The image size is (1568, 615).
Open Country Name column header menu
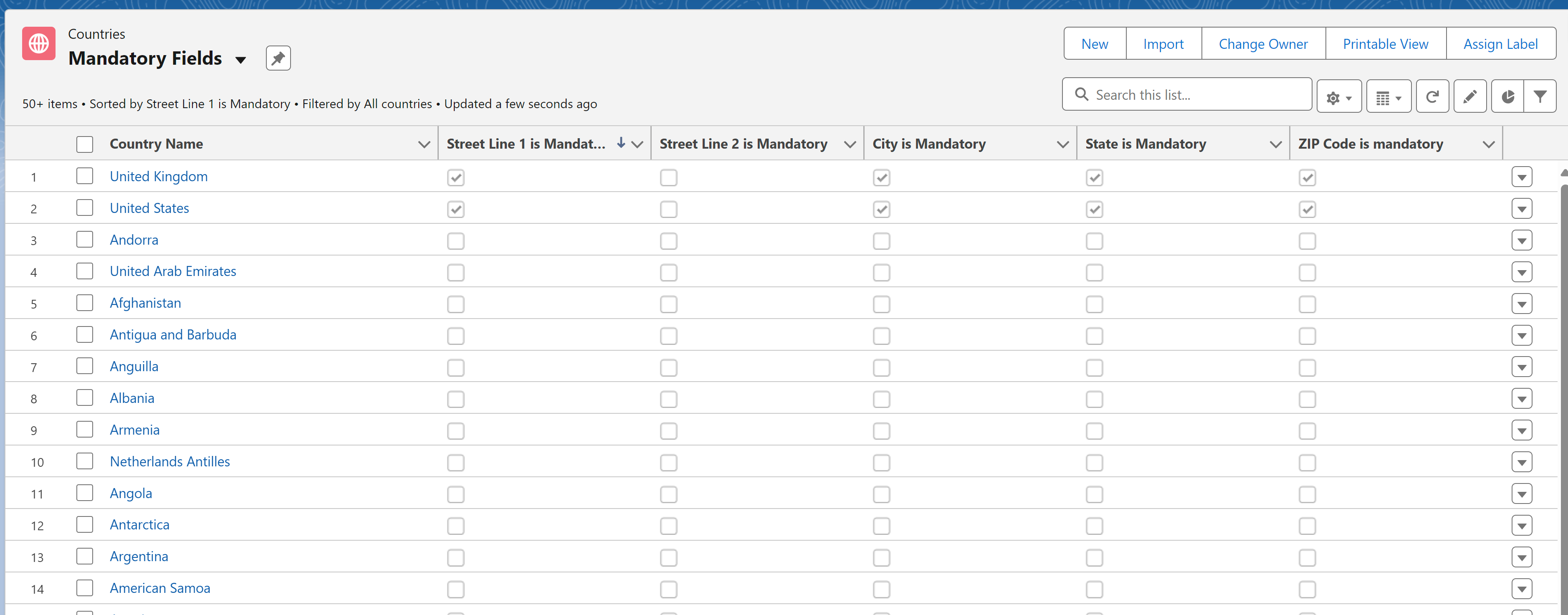424,144
